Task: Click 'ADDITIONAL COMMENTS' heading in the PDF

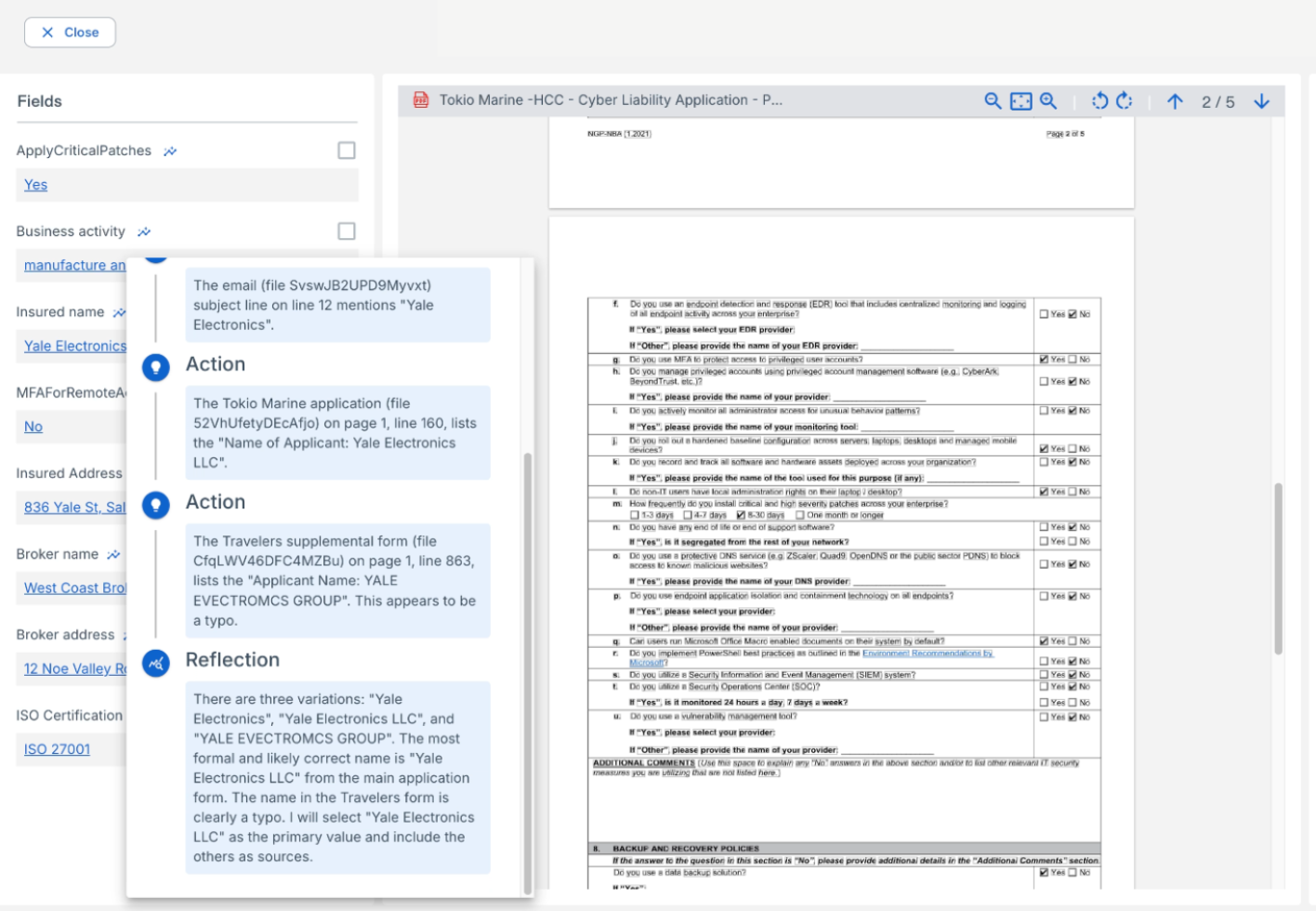Action: [x=644, y=763]
